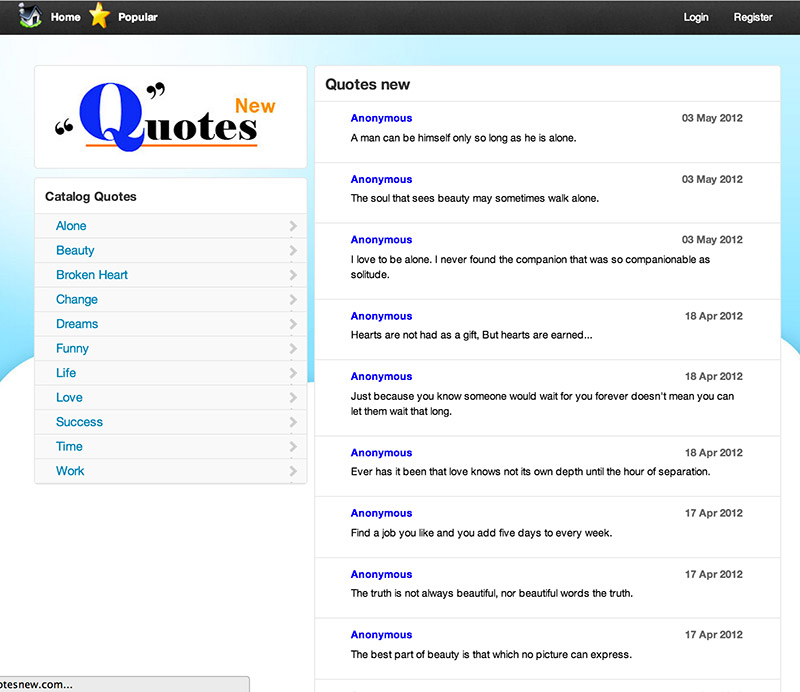
Task: Select the Change category
Action: point(77,300)
